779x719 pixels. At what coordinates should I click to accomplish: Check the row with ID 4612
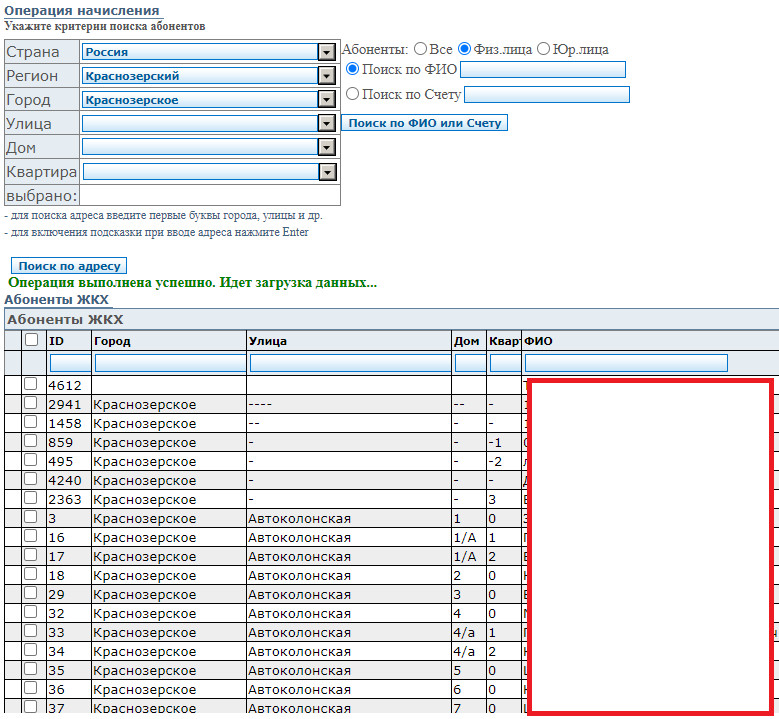tap(31, 384)
